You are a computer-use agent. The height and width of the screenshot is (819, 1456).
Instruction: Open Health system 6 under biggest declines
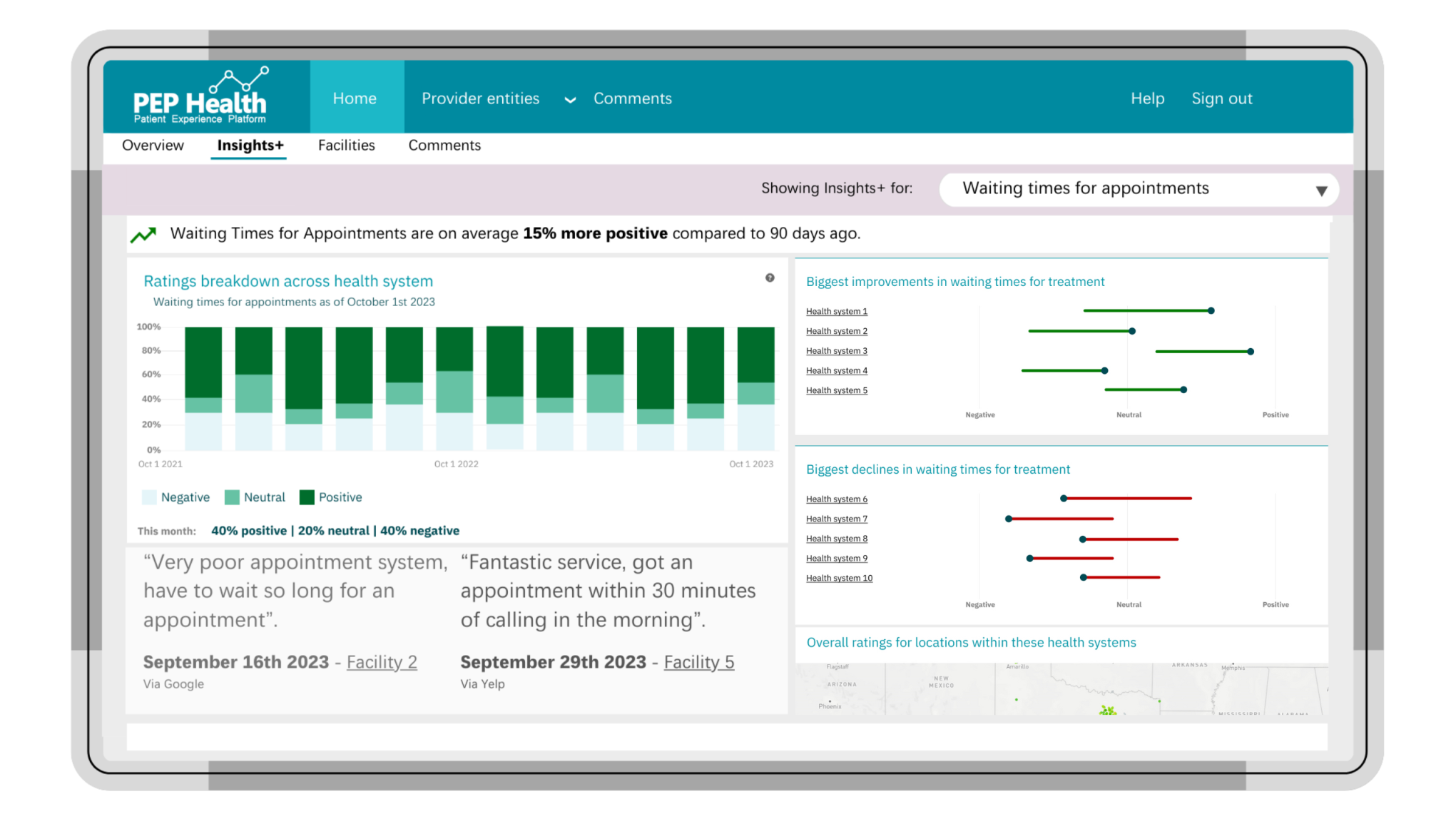(836, 499)
